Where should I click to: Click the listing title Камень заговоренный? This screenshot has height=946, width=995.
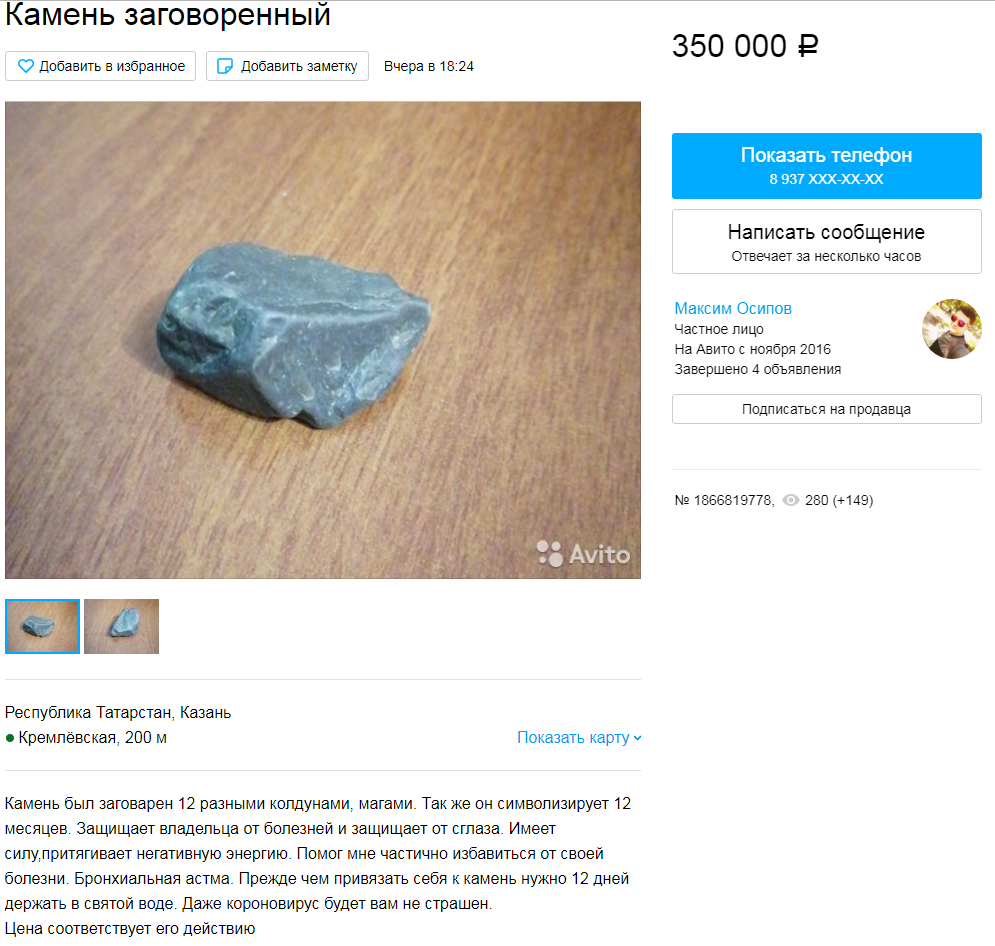coord(168,15)
